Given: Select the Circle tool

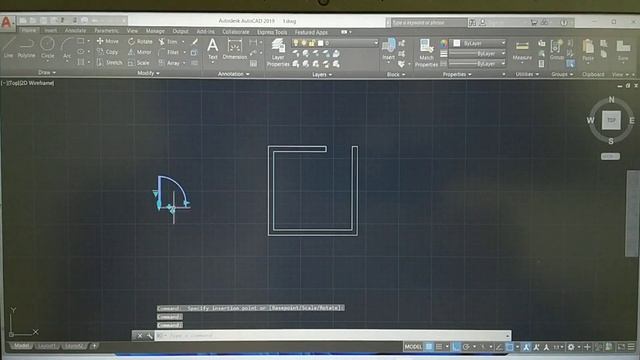Looking at the screenshot, I should point(47,48).
